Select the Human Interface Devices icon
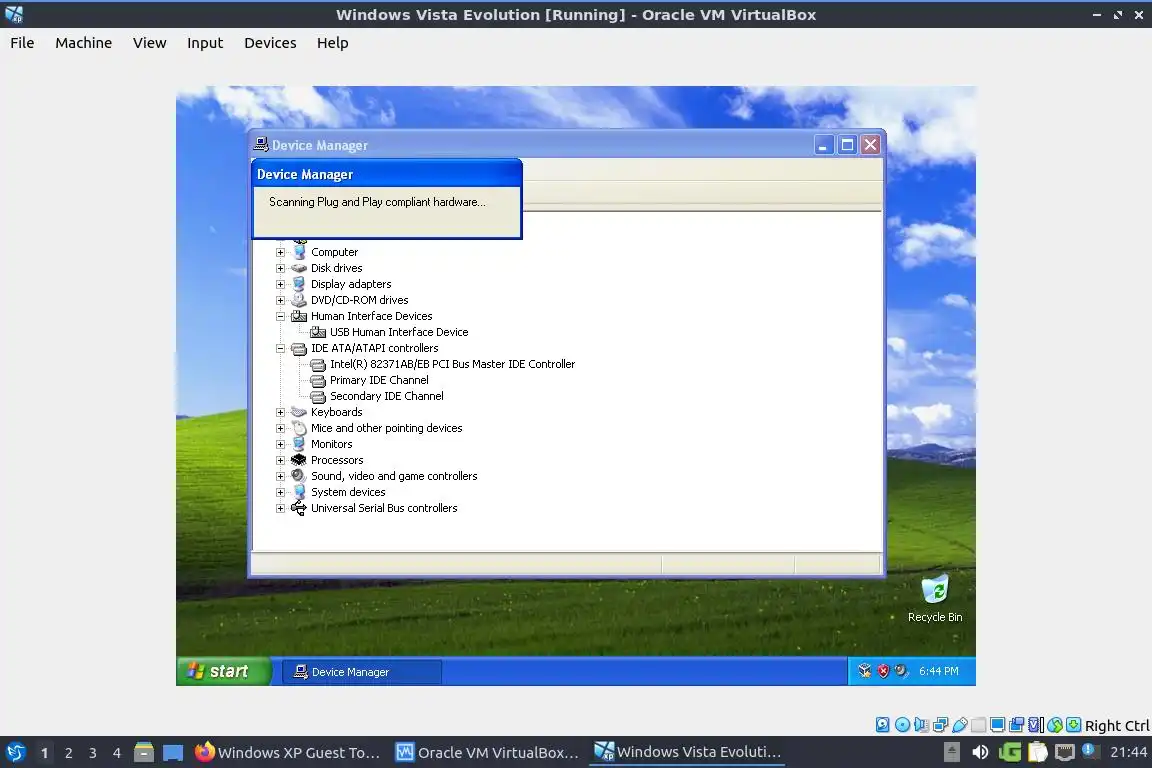Viewport: 1152px width, 768px height. (299, 316)
